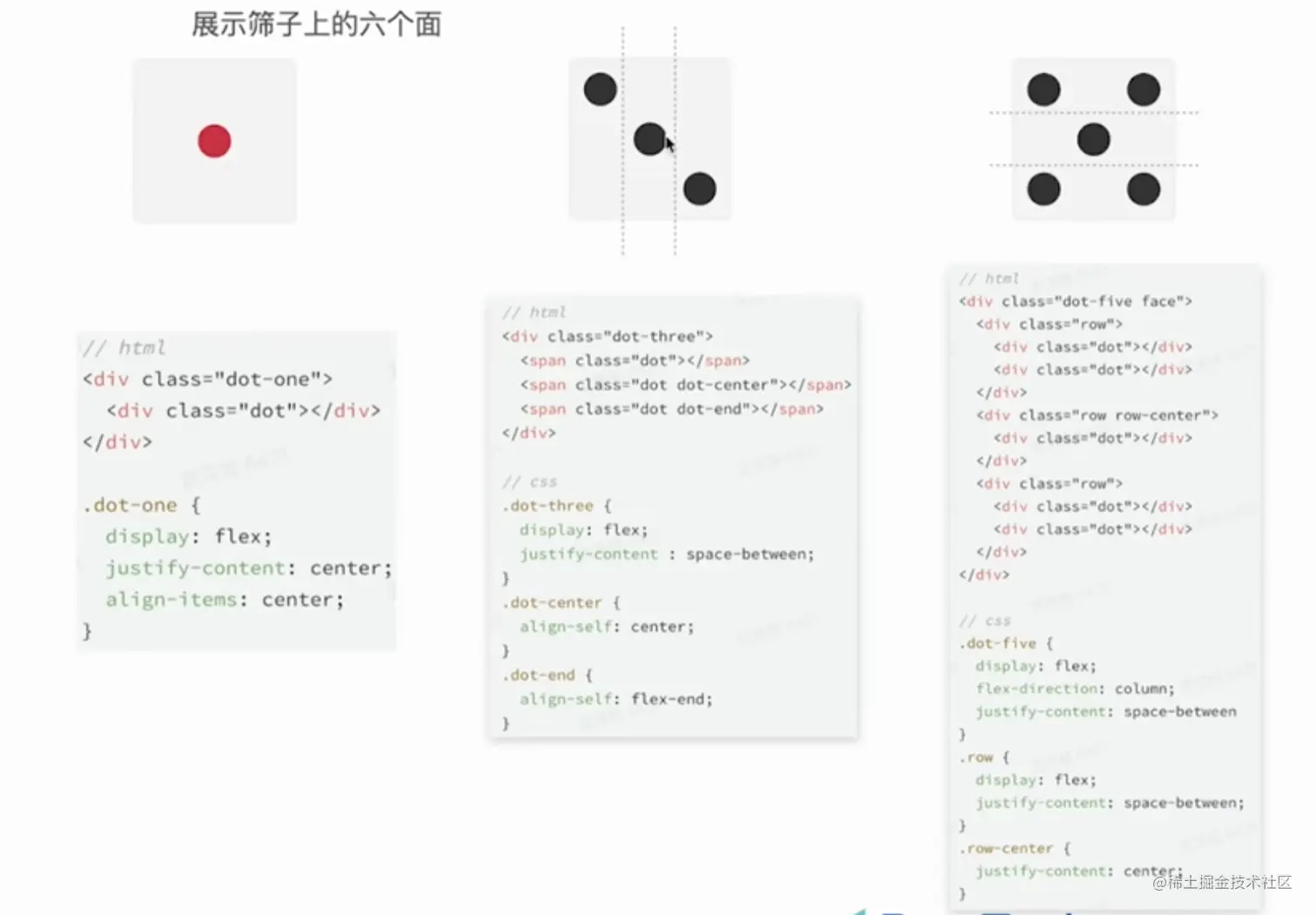Select the bottom-right dot of the three-dot dice

point(700,189)
